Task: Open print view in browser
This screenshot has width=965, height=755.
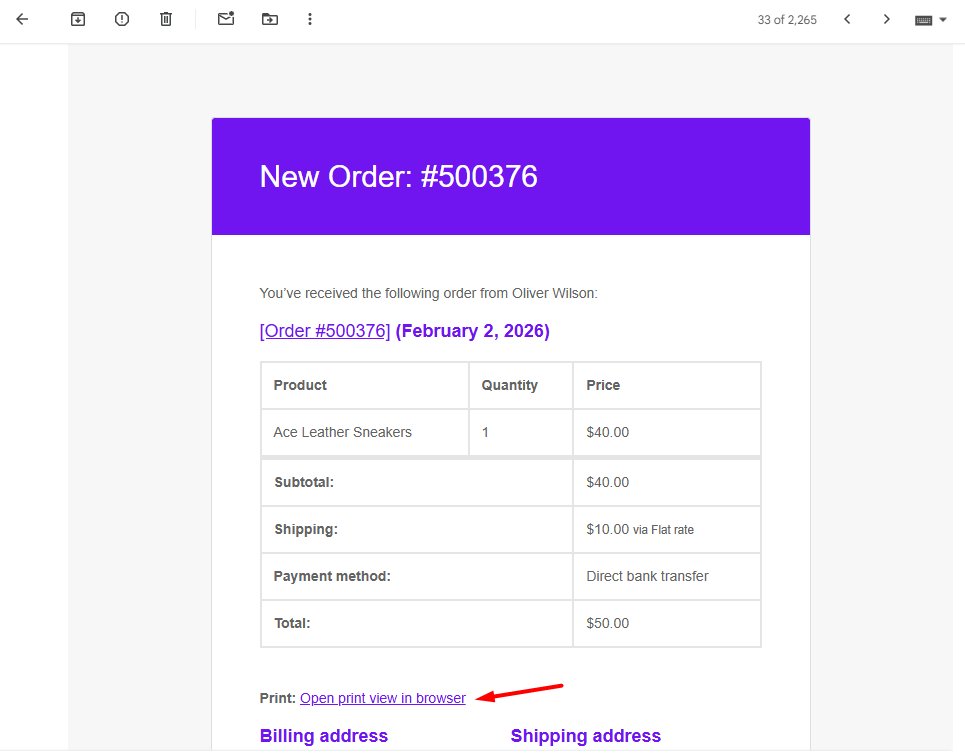Action: (382, 697)
